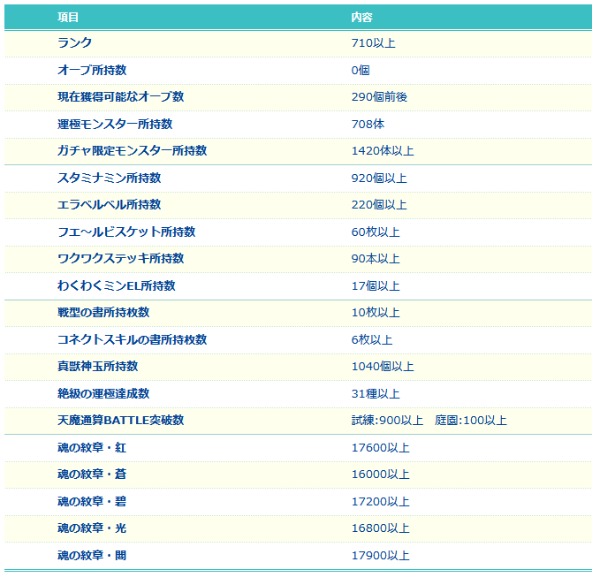Select the value 710以上

(x=373, y=43)
